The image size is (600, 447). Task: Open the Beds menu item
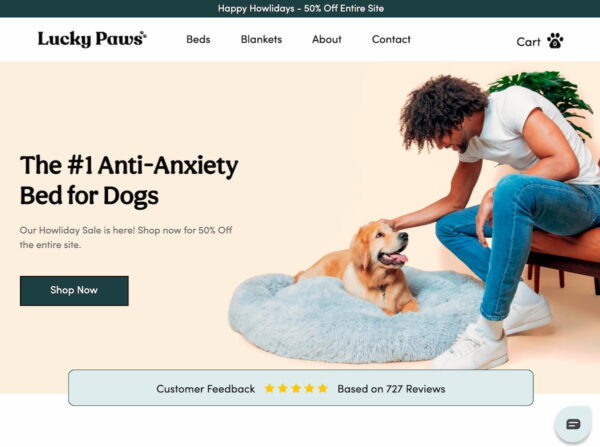(x=198, y=39)
